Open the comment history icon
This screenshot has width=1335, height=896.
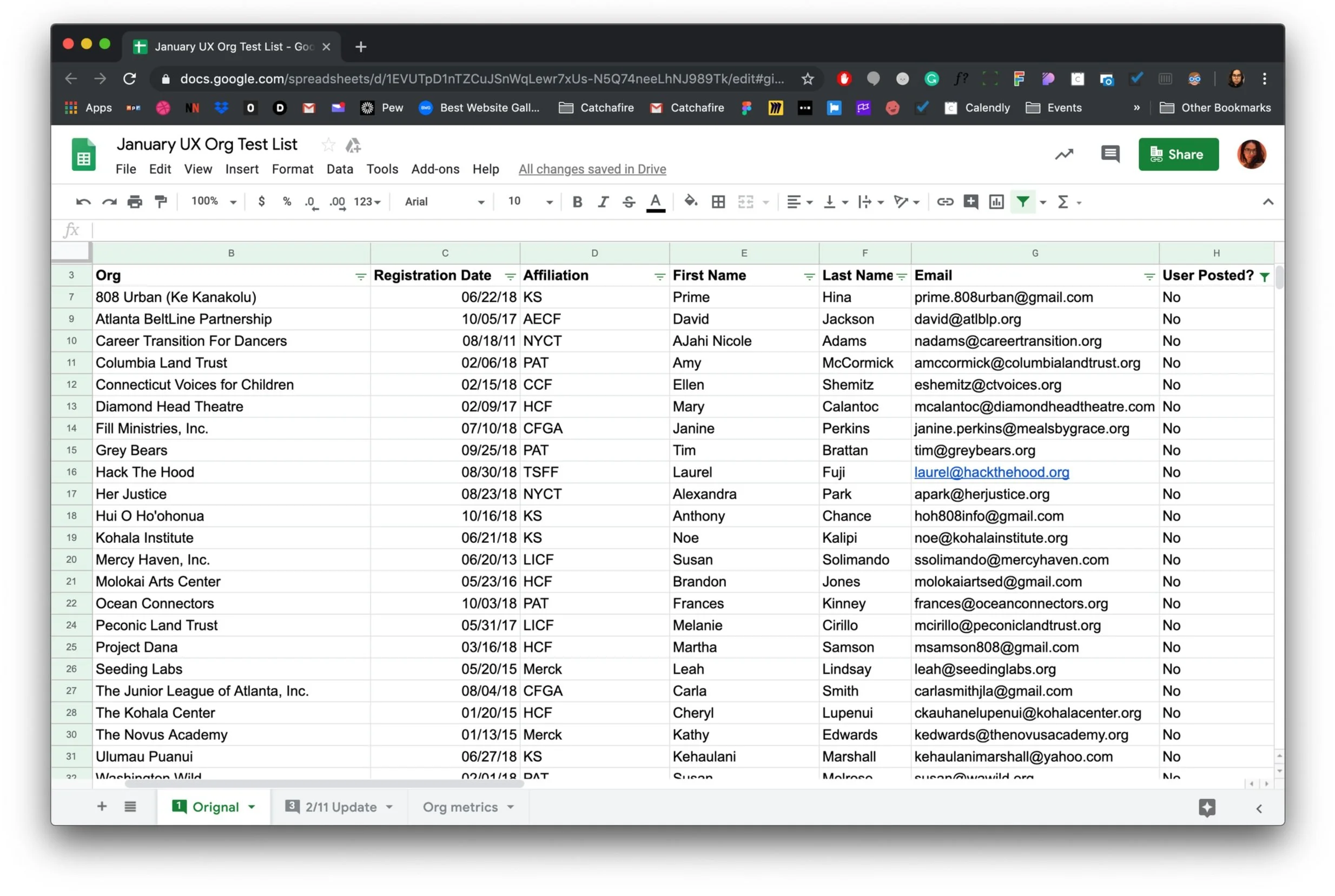1110,154
